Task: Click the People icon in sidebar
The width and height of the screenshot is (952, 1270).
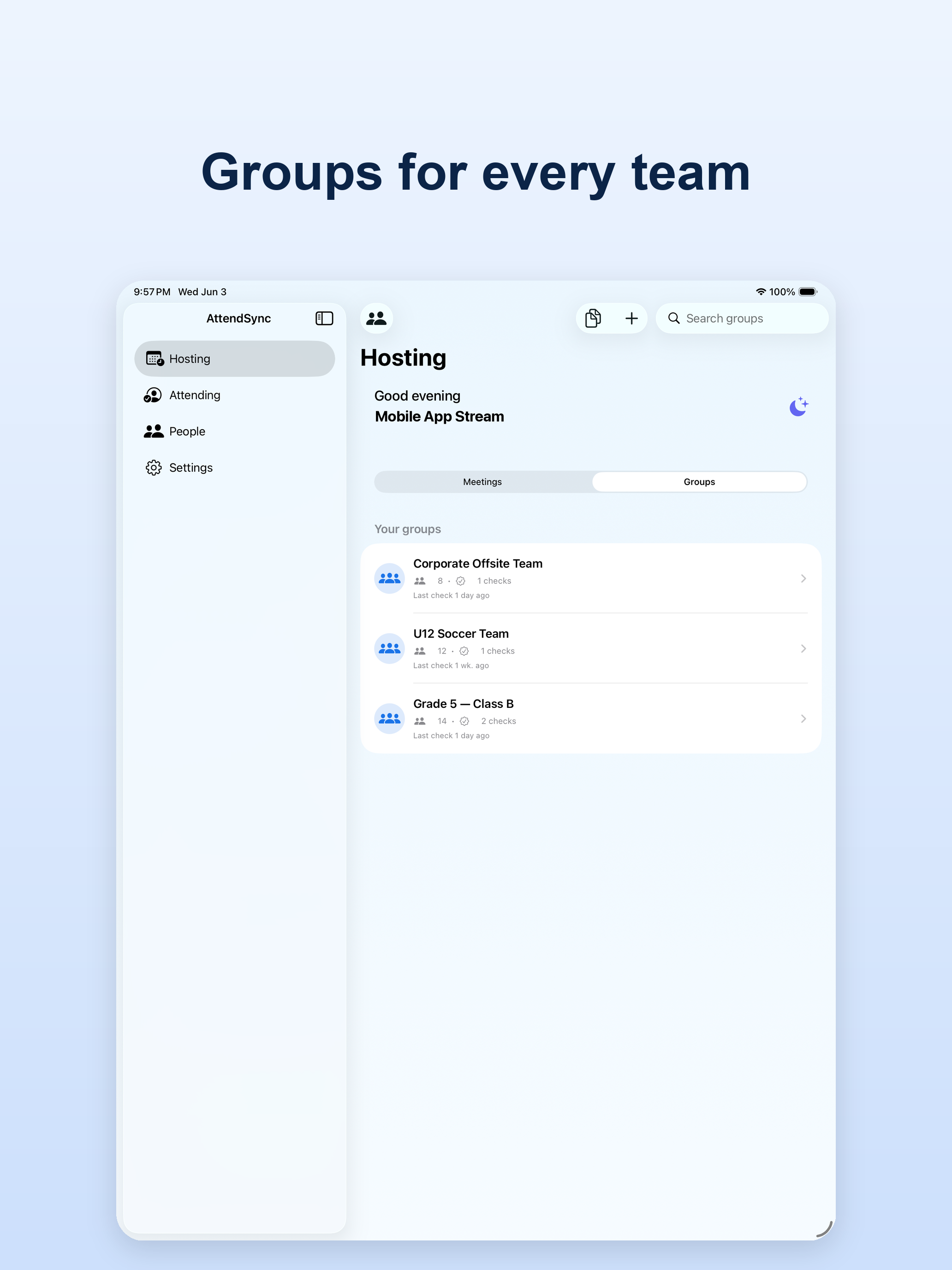Action: [153, 431]
